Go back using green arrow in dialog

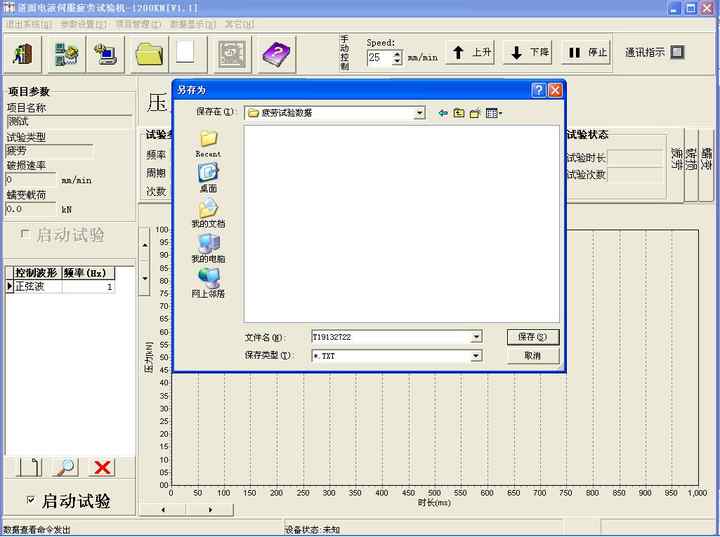[443, 113]
